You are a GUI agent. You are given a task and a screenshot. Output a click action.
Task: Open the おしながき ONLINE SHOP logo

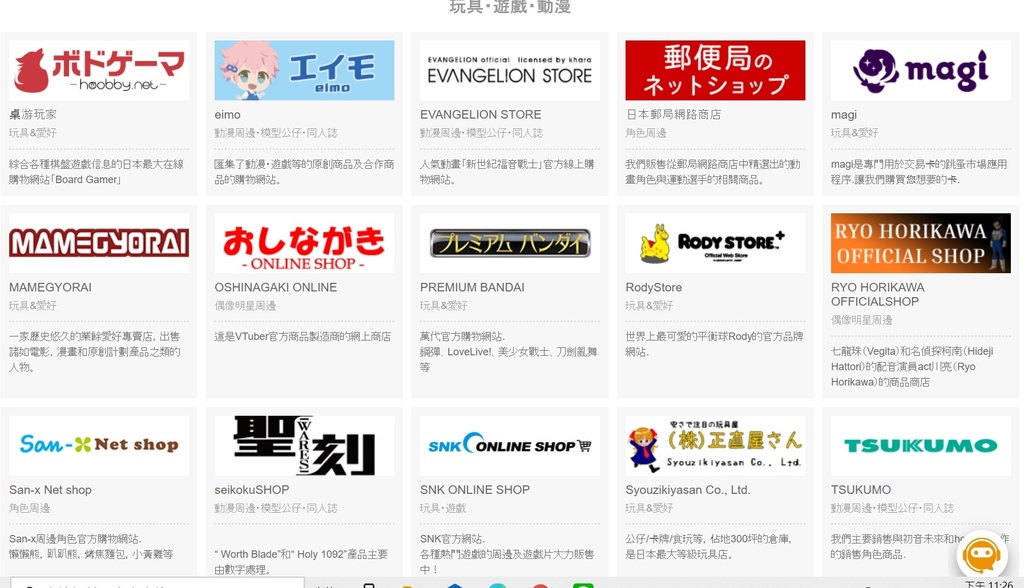point(304,243)
